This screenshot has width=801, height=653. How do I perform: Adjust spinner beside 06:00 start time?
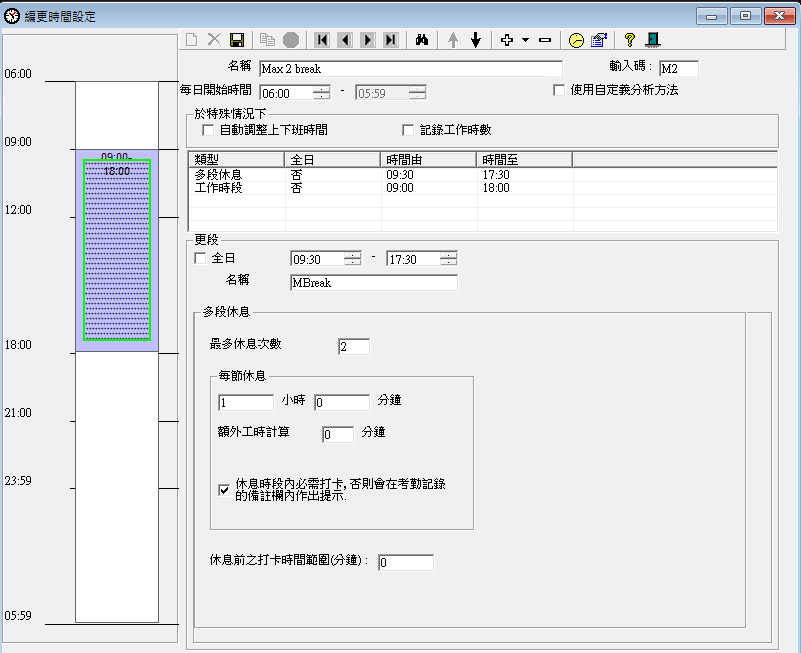point(322,93)
